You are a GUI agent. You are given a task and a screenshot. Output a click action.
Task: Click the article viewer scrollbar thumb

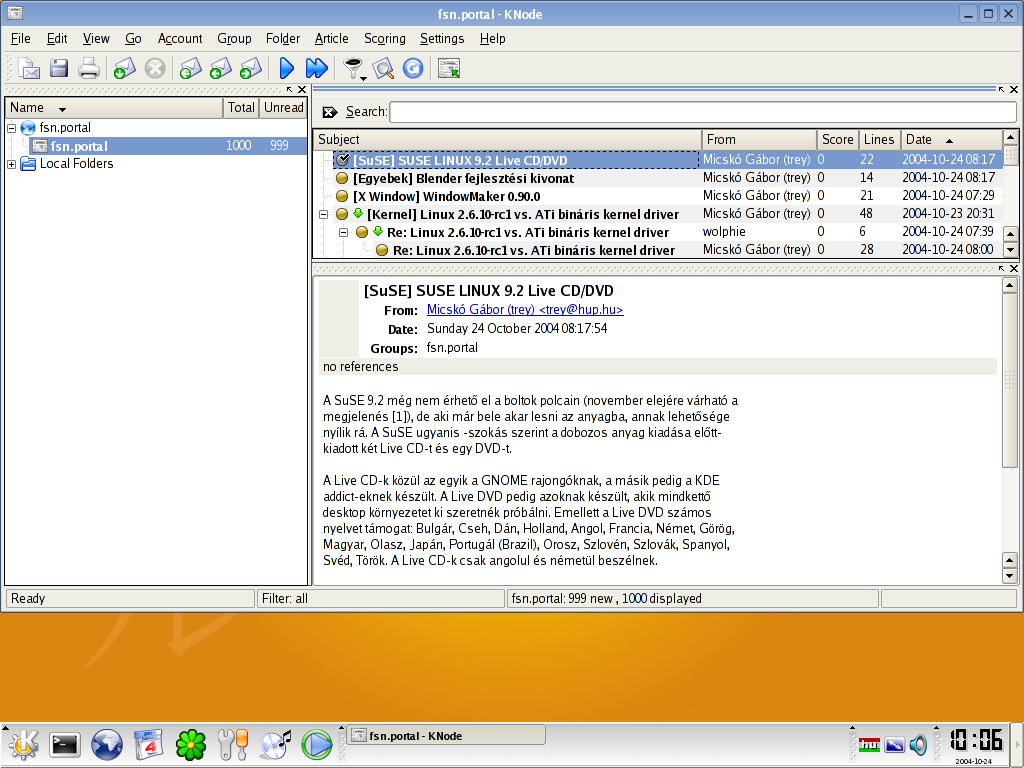point(1010,381)
